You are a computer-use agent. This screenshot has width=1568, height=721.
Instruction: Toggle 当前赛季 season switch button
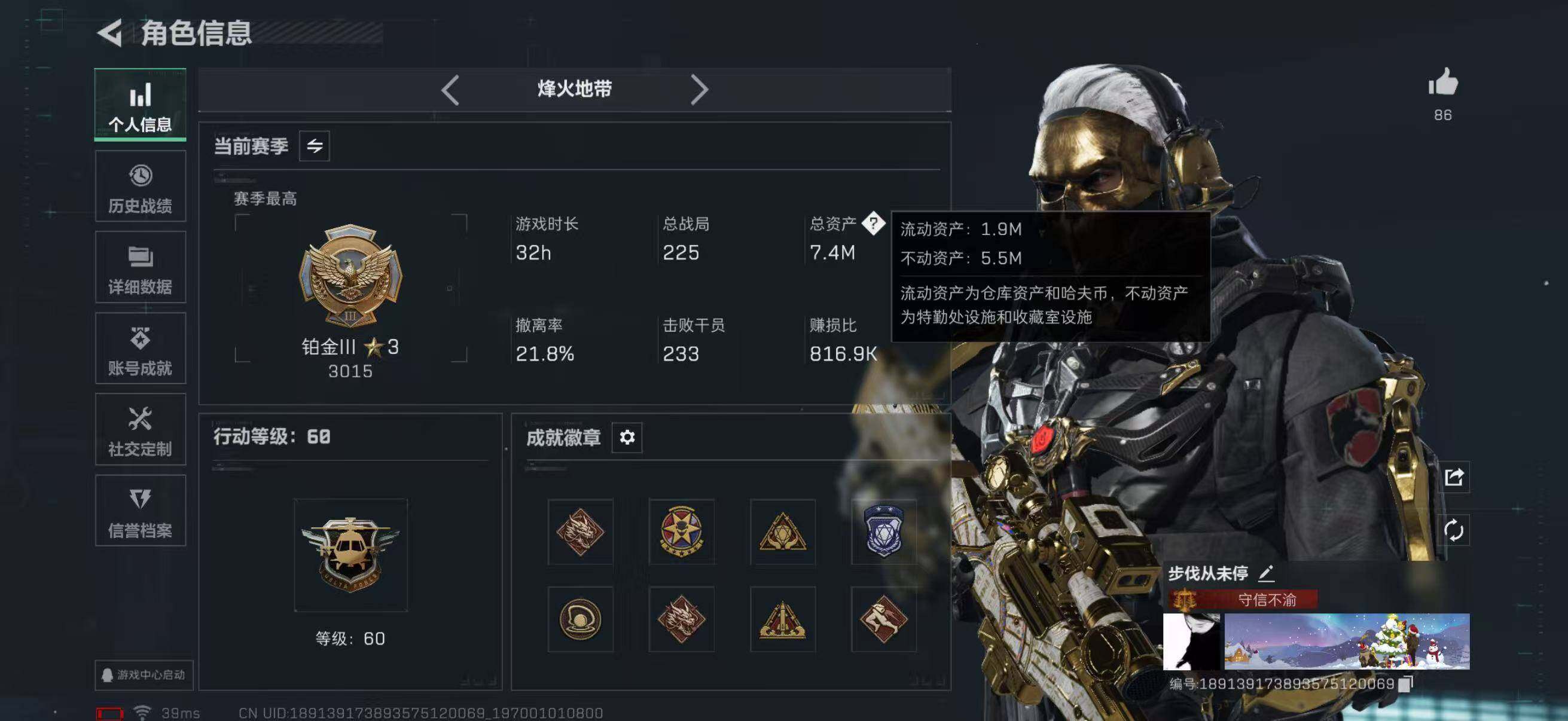[x=315, y=146]
